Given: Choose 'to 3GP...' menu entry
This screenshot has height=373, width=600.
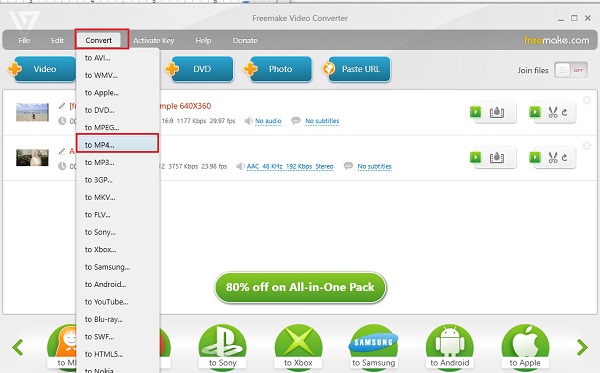Looking at the screenshot, I should click(117, 179).
